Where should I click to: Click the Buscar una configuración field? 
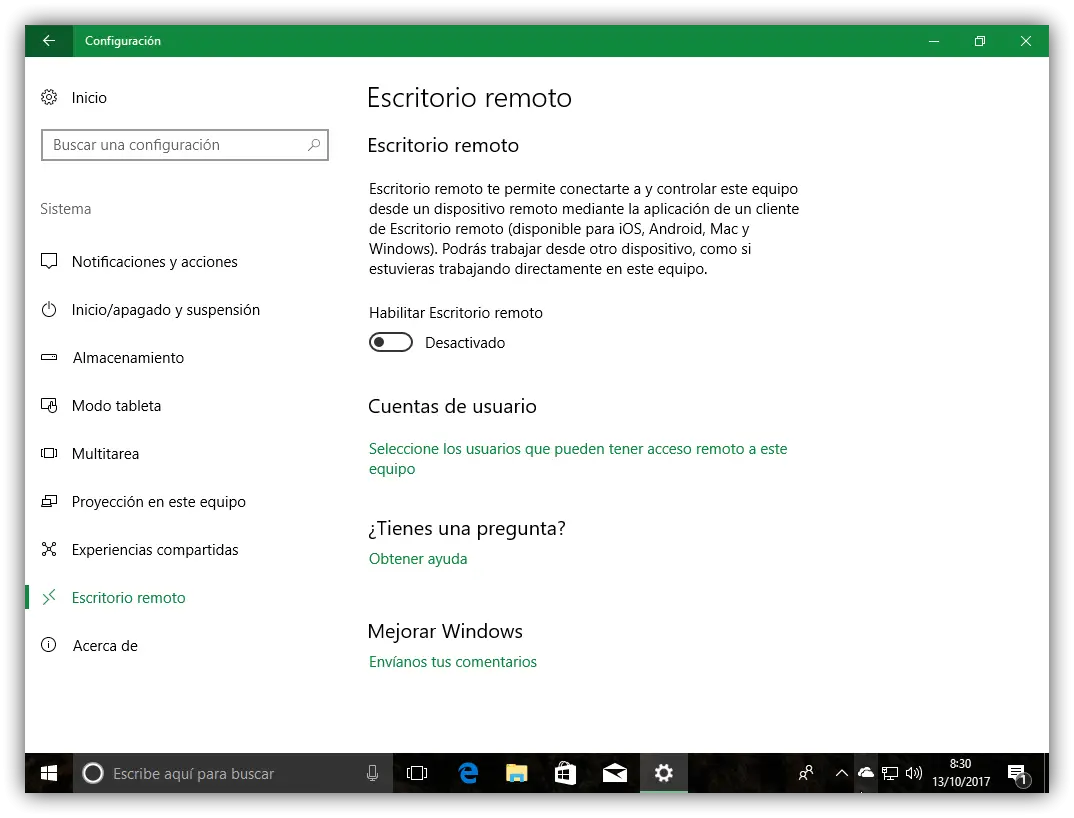tap(184, 145)
